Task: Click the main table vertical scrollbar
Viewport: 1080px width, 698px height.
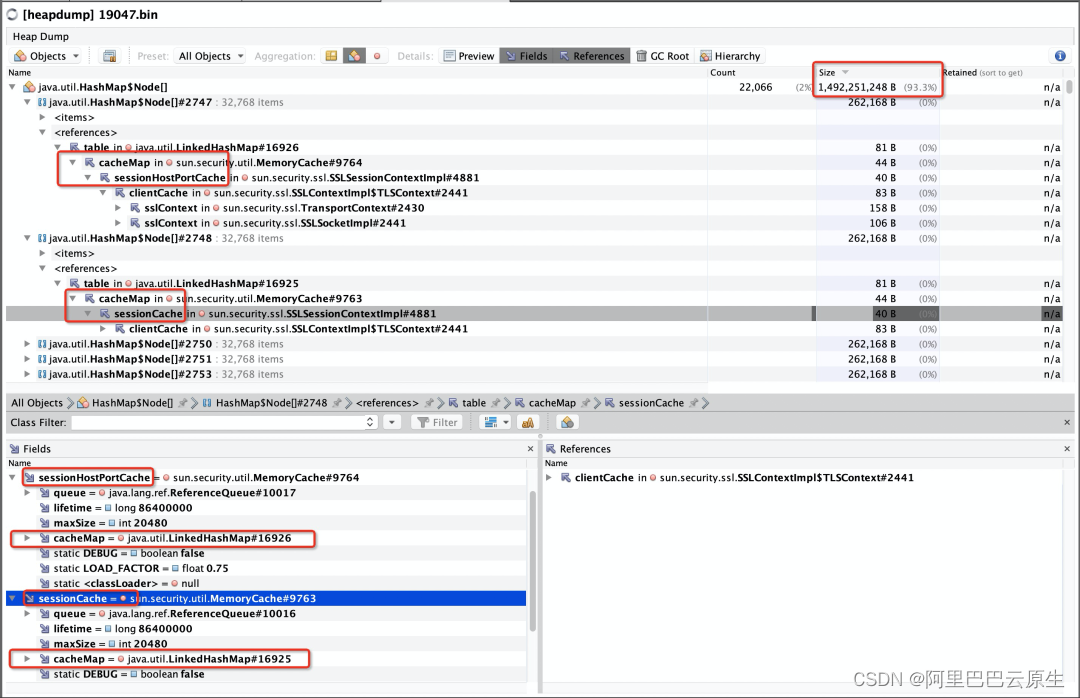Action: tap(1069, 87)
